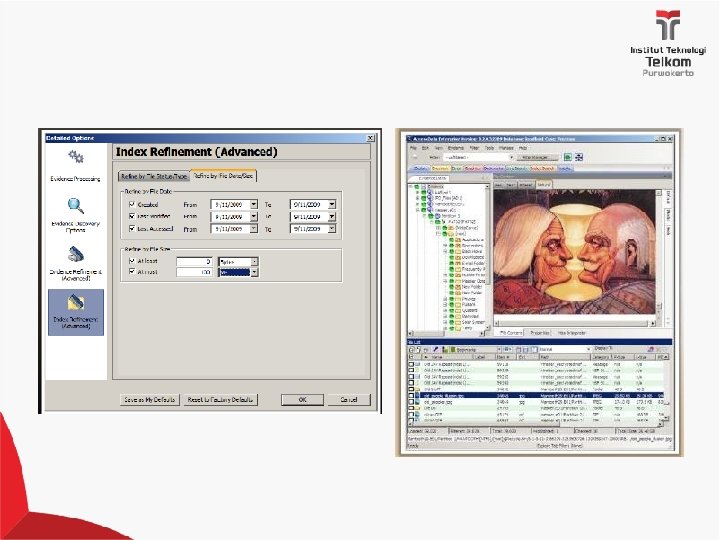720x540 pixels.
Task: Toggle Created date filter checkbox
Action: (x=132, y=204)
